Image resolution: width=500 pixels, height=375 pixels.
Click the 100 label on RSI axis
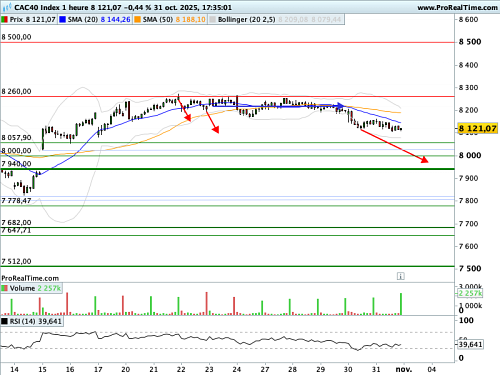pos(466,321)
